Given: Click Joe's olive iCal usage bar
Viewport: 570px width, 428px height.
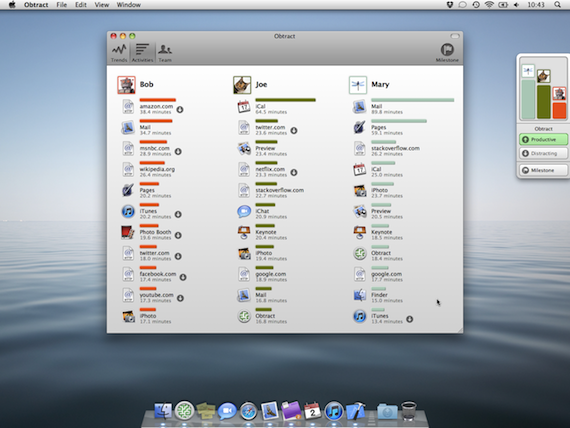Looking at the screenshot, I should point(285,100).
